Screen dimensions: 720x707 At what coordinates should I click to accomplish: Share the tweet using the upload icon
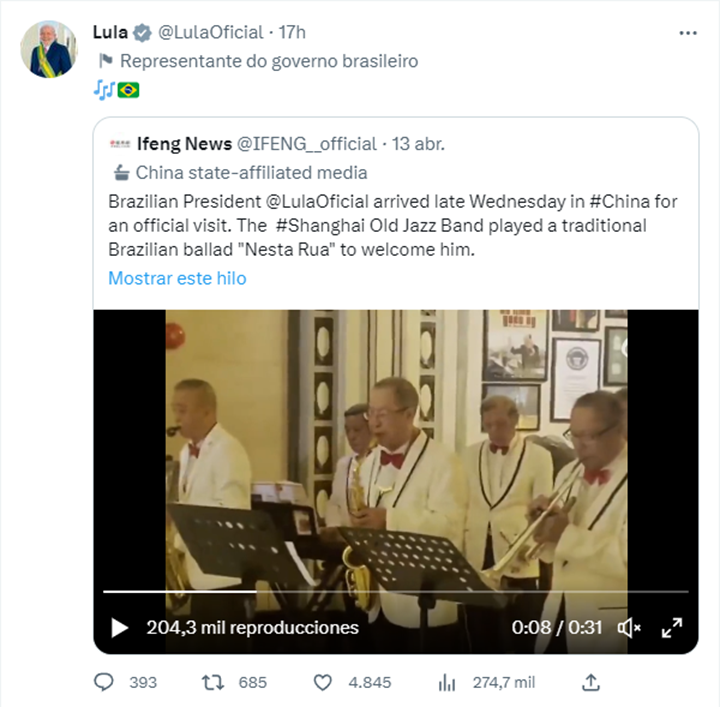coord(591,682)
